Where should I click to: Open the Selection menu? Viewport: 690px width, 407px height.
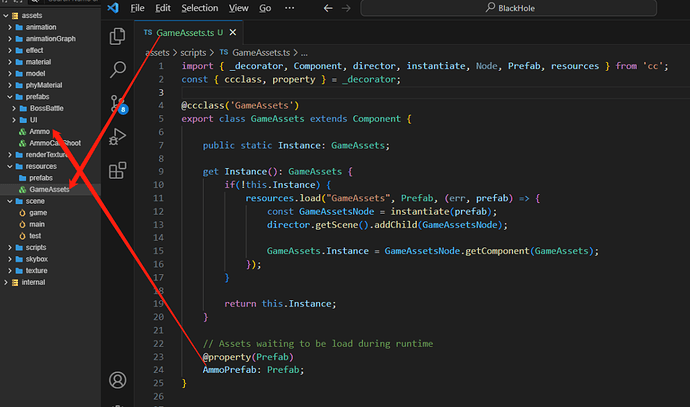(x=199, y=8)
